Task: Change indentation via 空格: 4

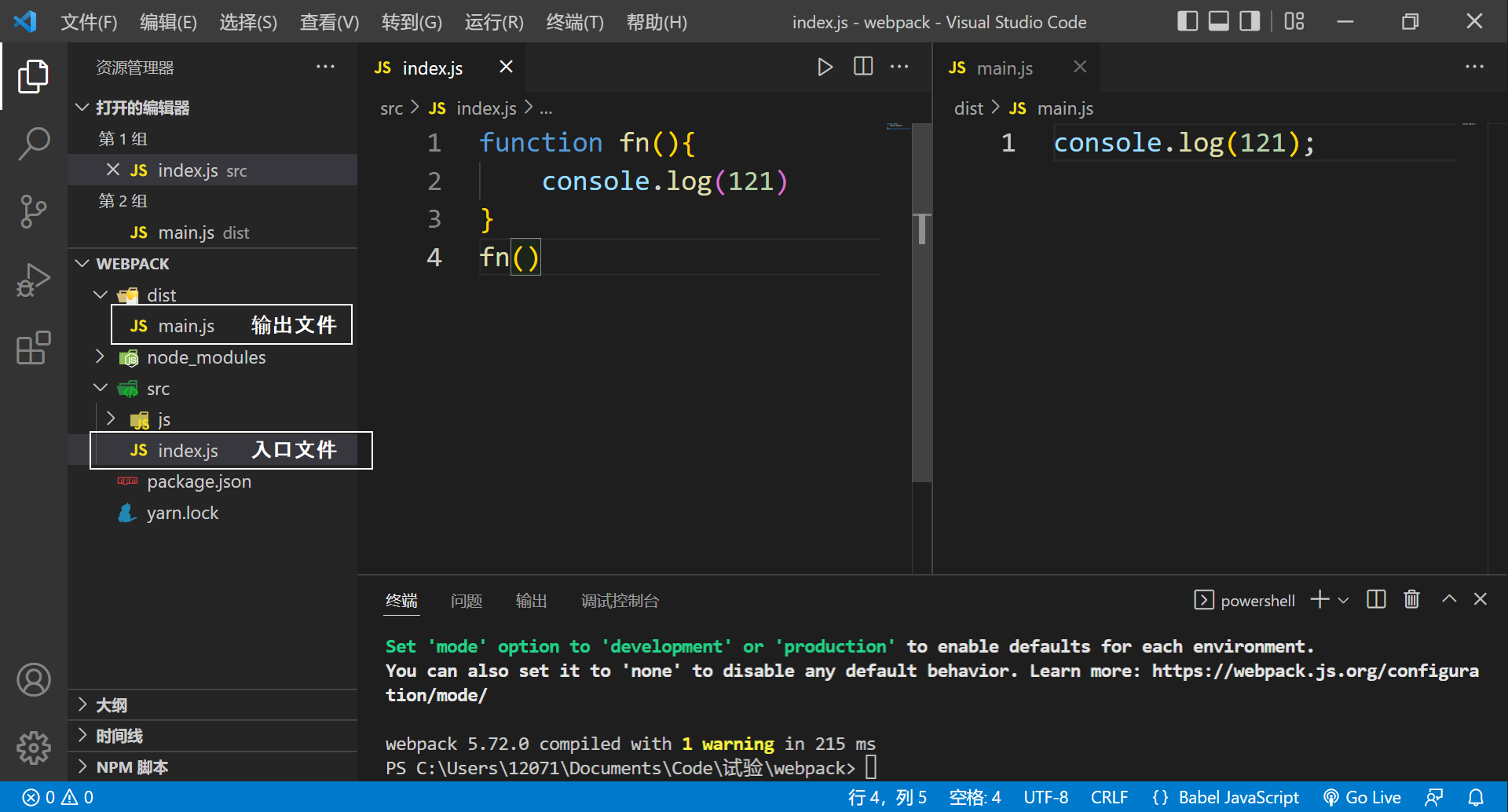Action: coord(975,797)
